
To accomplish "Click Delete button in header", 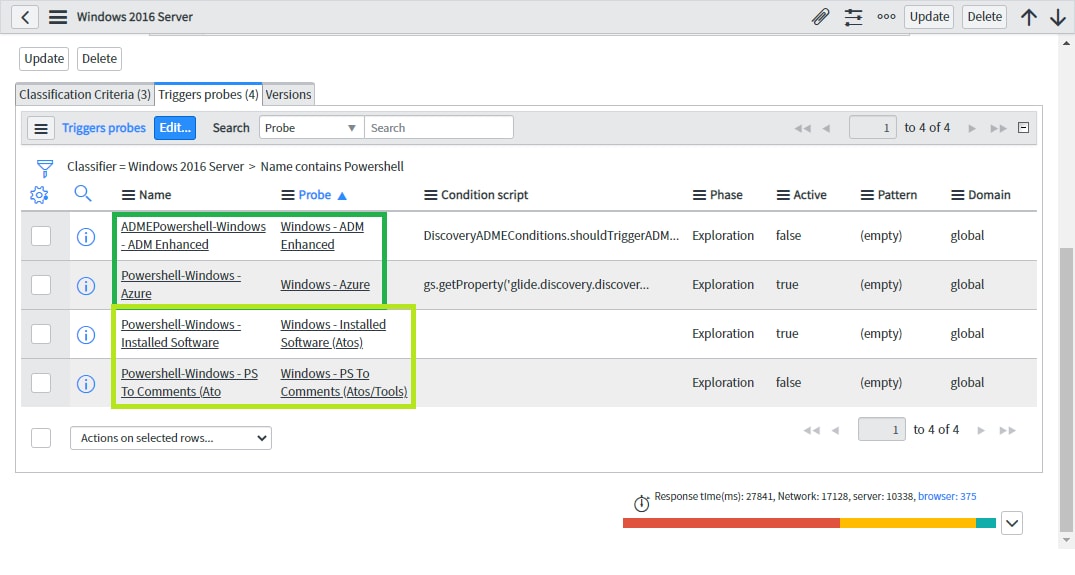I will point(985,17).
